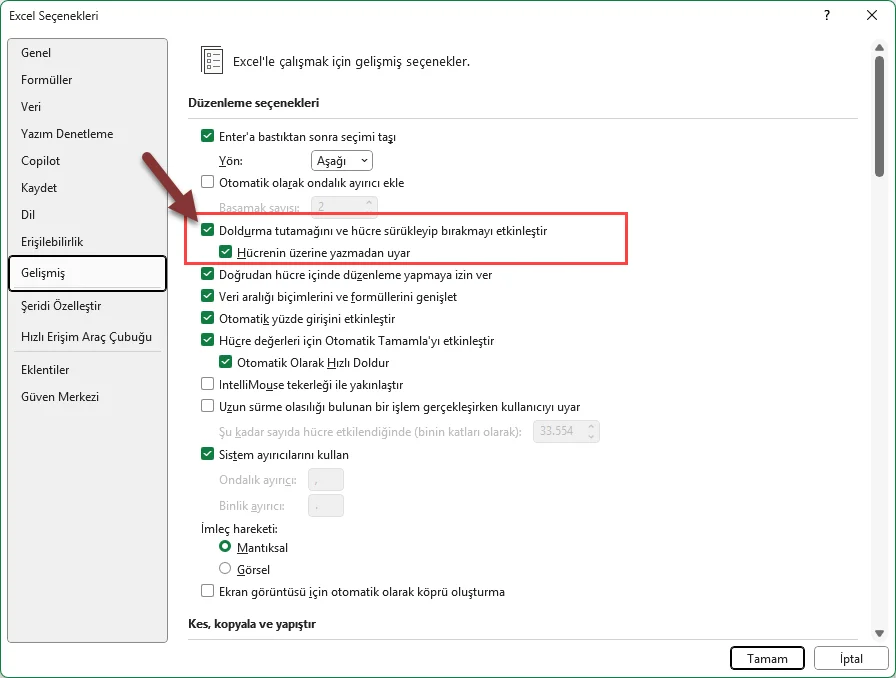Check 'Ekran görüntüsü için otomatik olarak köprü oluşturma'
Screen dimensions: 896x678
click(207, 591)
